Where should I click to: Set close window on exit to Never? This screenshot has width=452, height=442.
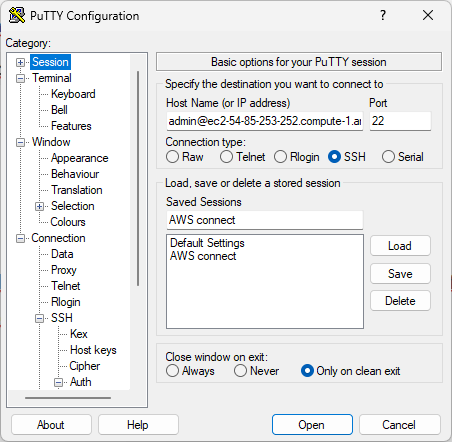coord(256,371)
